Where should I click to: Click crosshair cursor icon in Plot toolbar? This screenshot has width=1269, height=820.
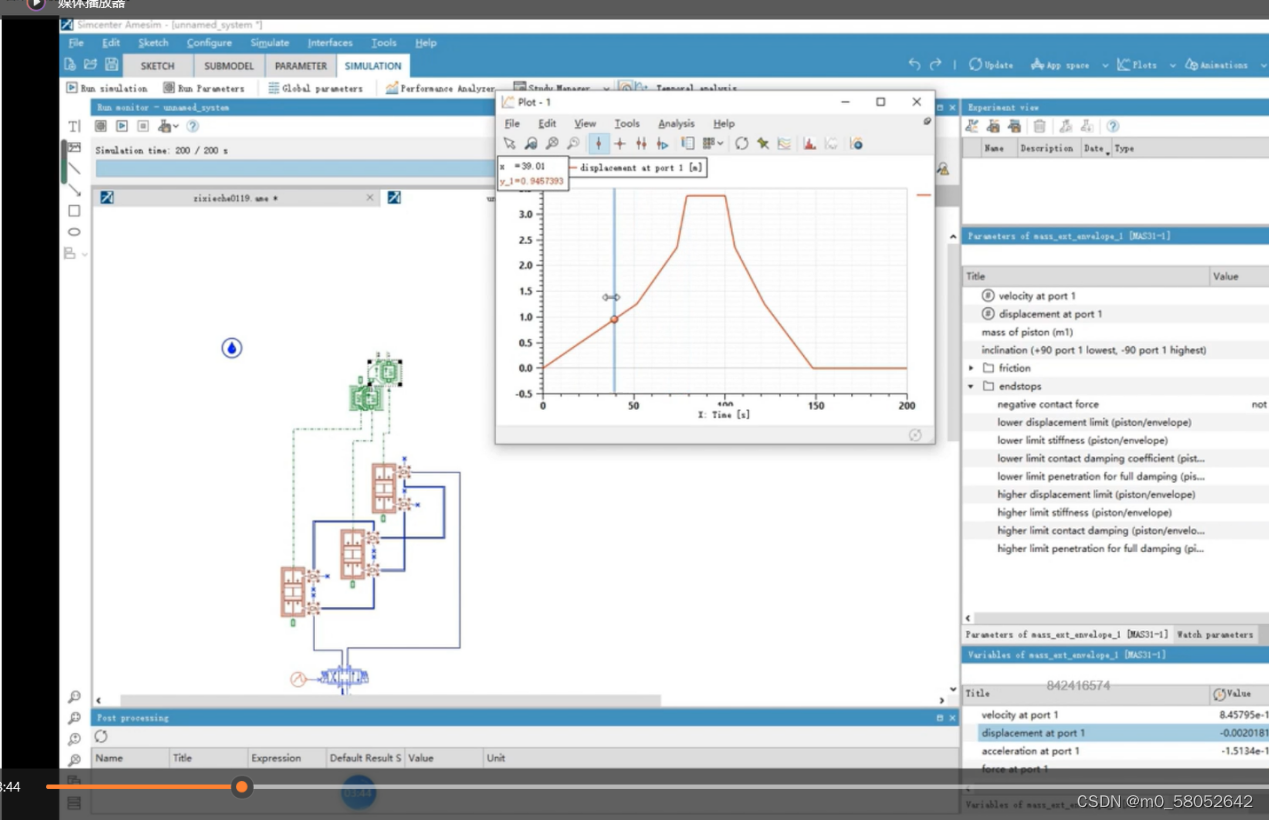[620, 144]
